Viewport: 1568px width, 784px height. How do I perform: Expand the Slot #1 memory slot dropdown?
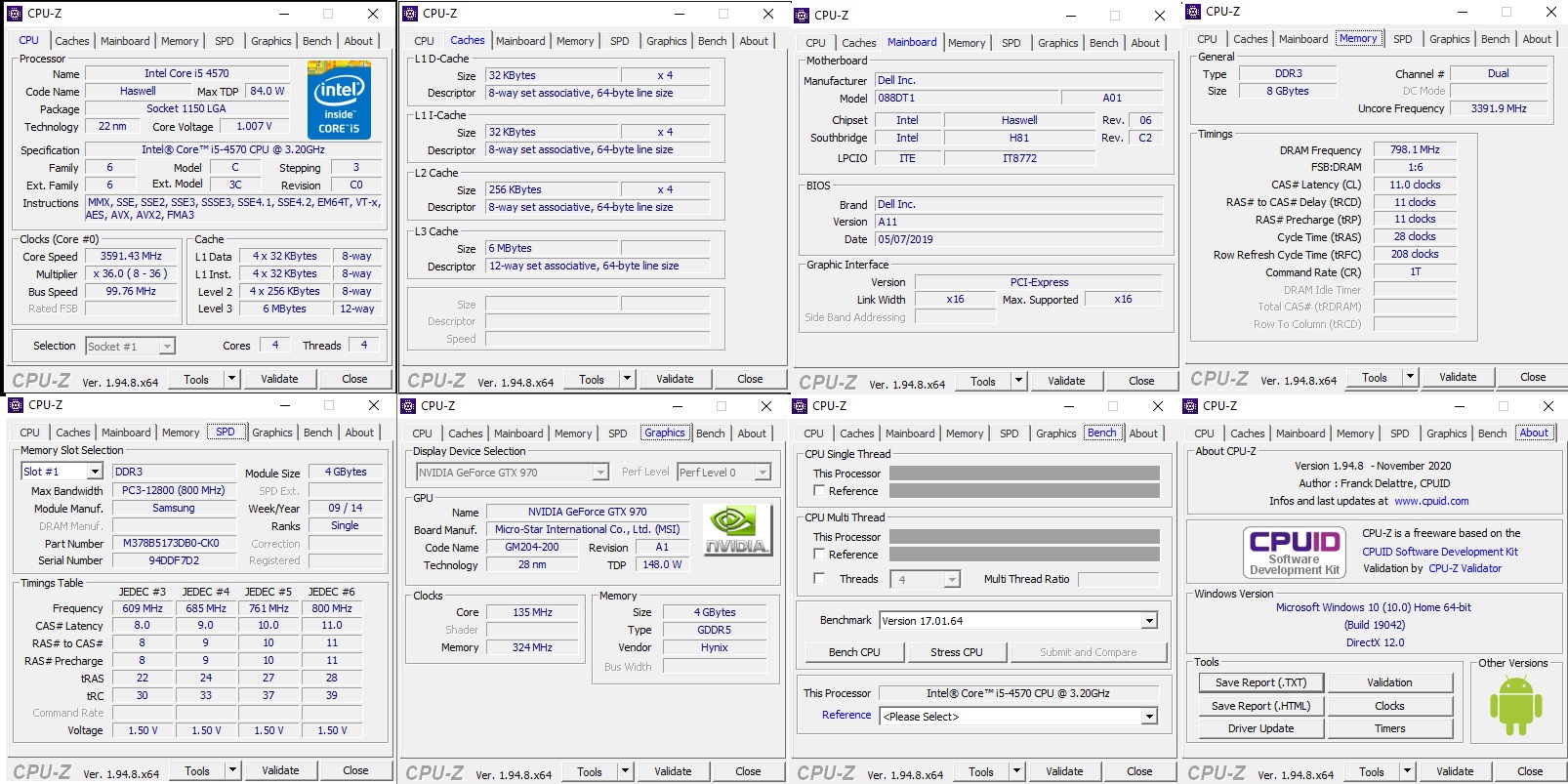click(94, 472)
